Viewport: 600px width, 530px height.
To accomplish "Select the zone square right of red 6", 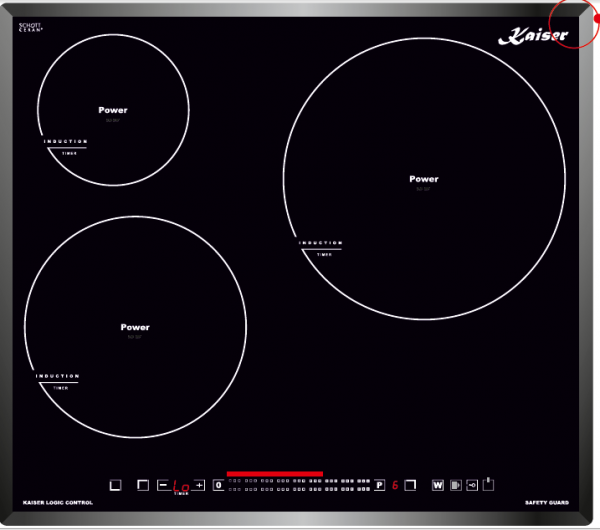I will 411,485.
